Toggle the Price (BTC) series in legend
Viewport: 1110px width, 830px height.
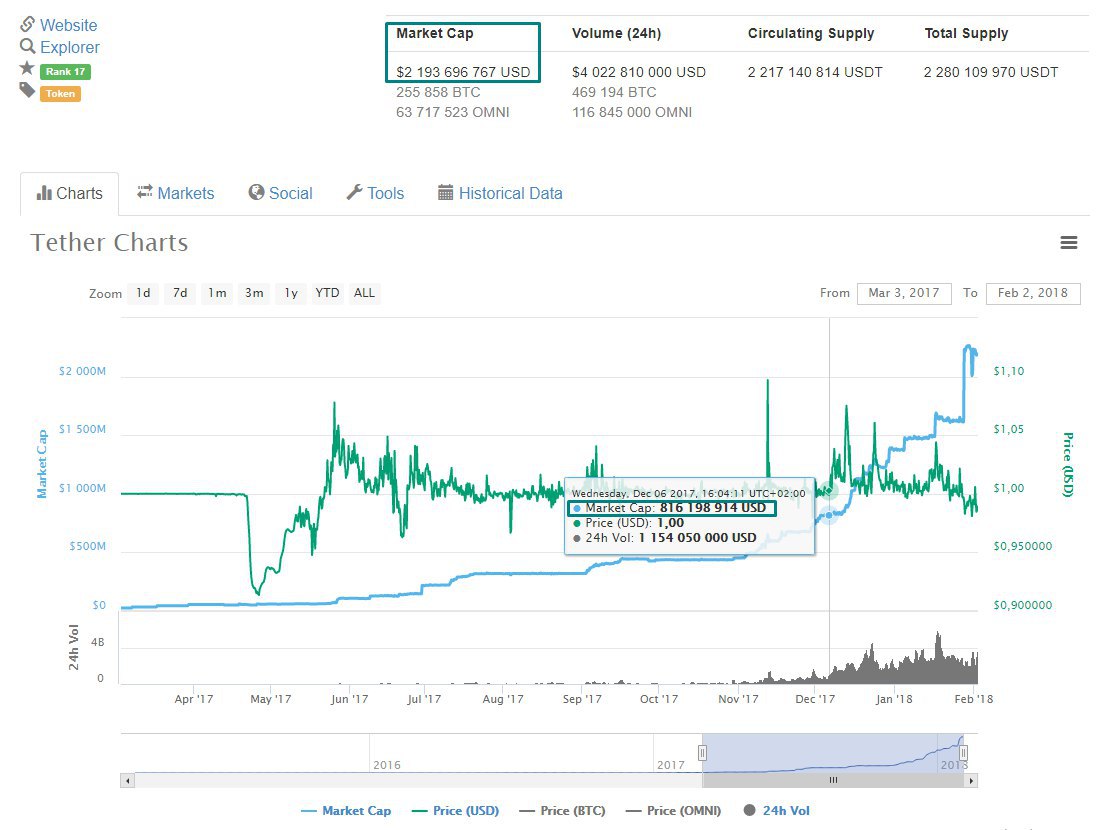[563, 811]
